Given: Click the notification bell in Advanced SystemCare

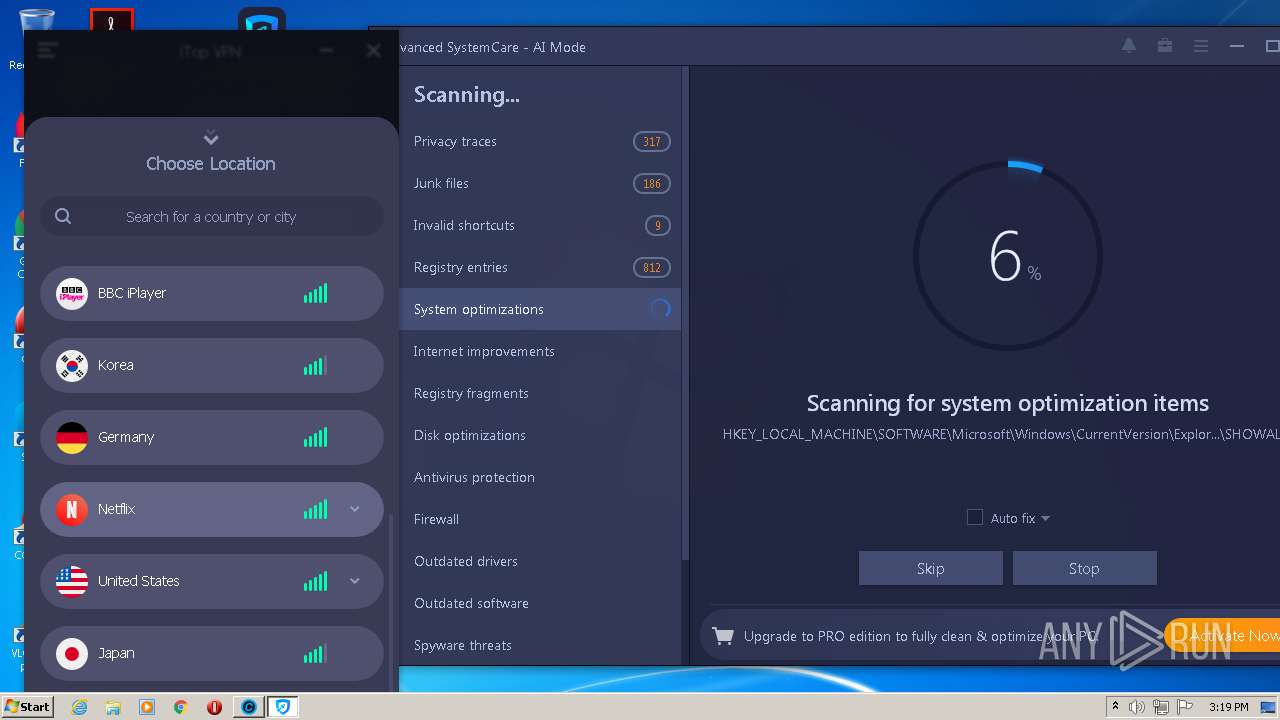Looking at the screenshot, I should point(1129,46).
